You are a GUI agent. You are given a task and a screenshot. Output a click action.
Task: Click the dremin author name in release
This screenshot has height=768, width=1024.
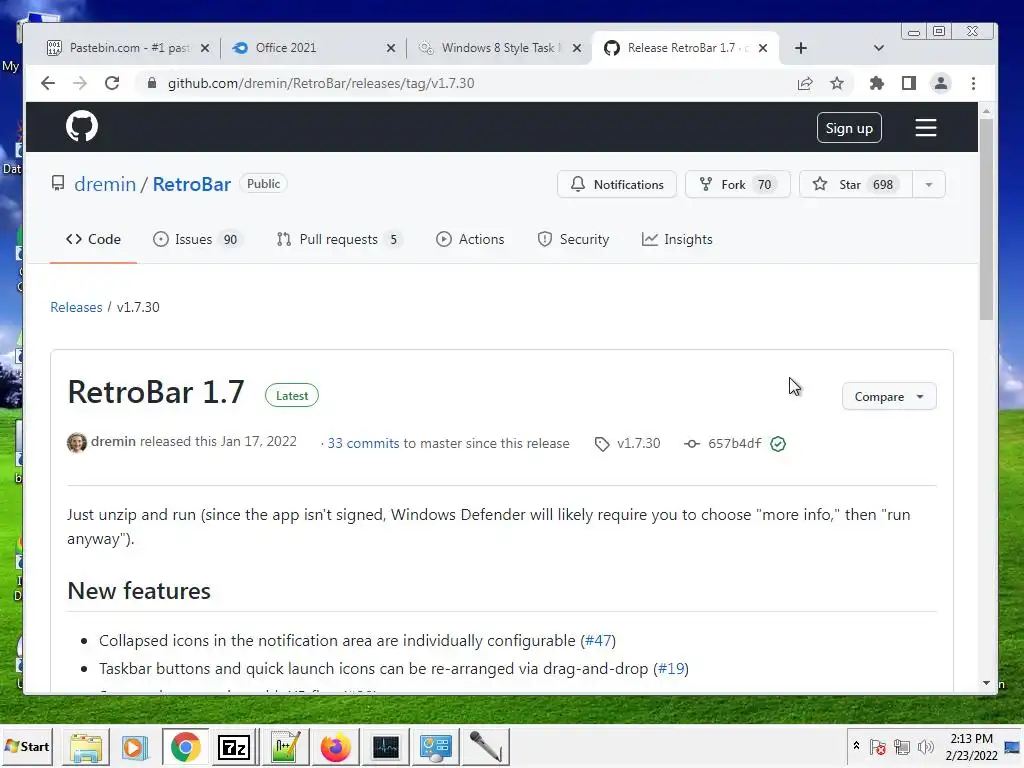click(113, 441)
